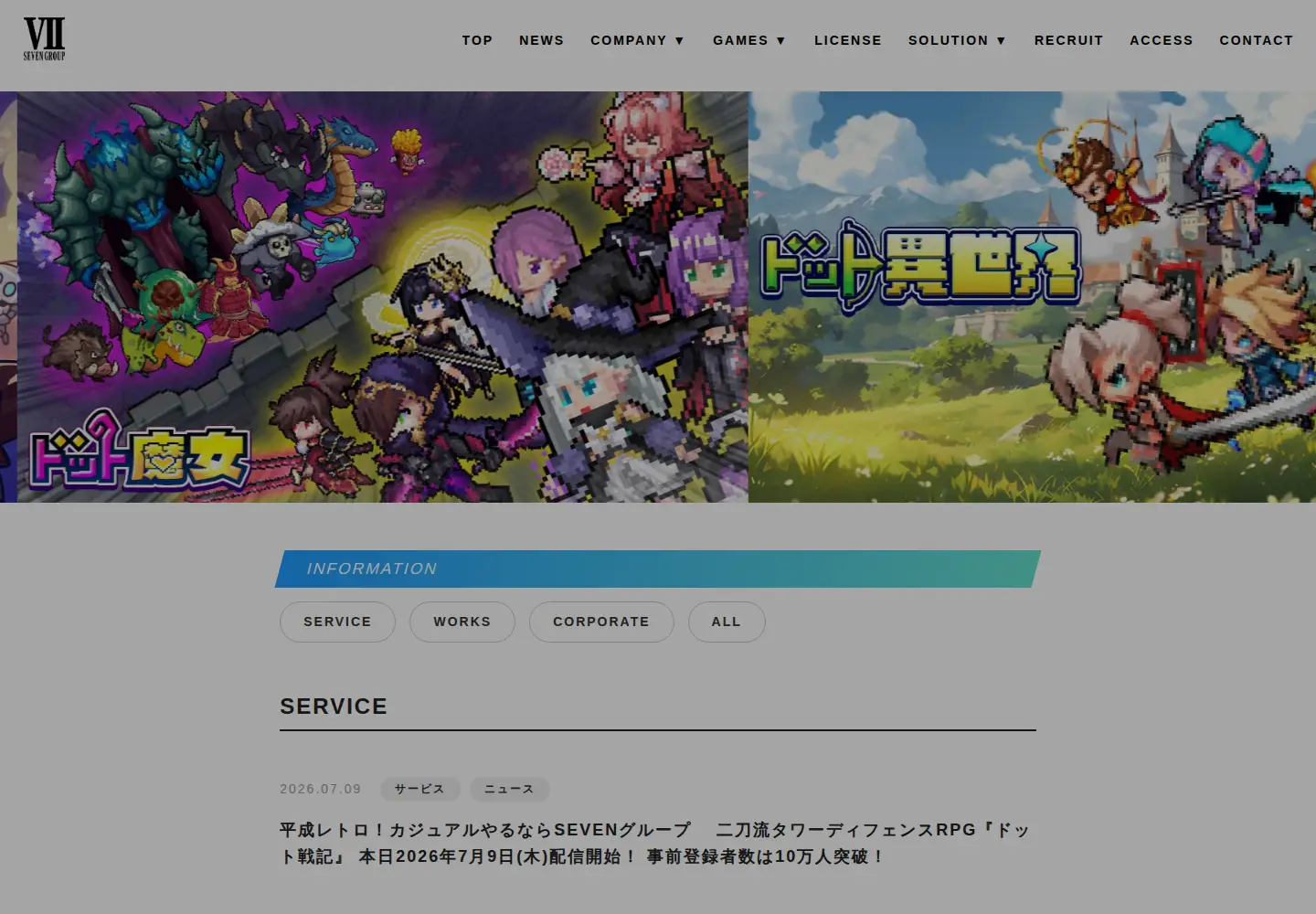Viewport: 1316px width, 914px height.
Task: Filter information by WORKS
Action: tap(462, 622)
